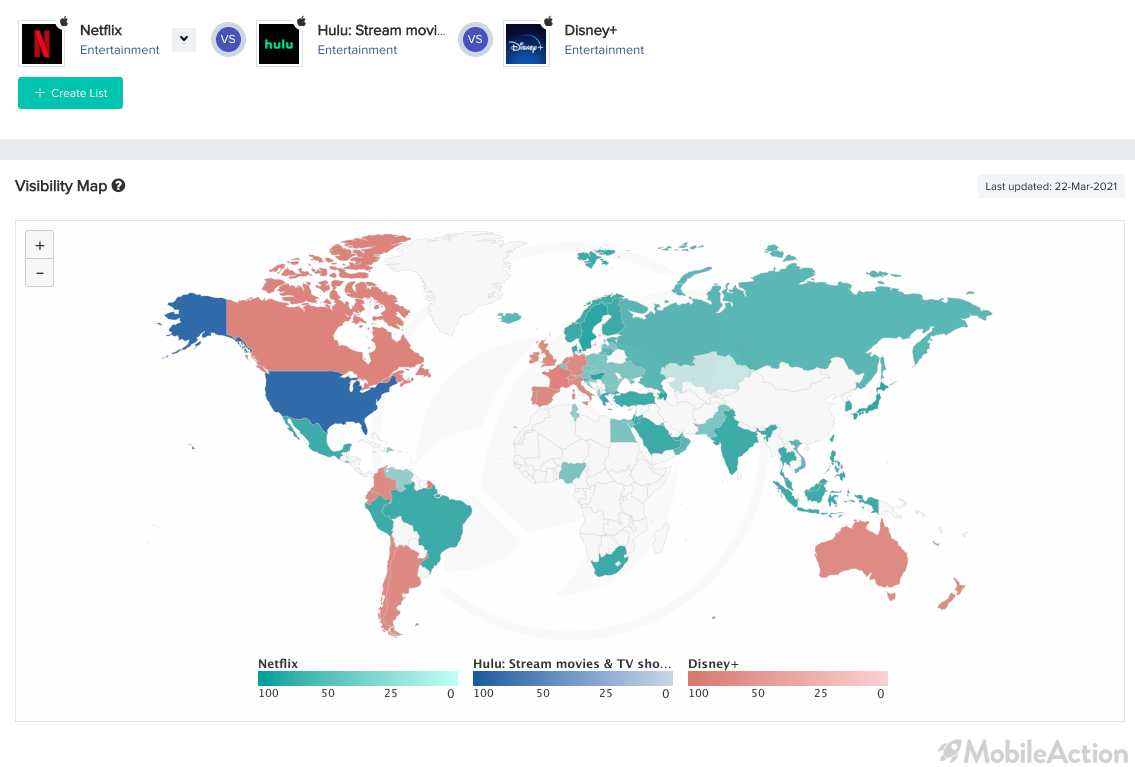Click the Disney+ app icon
This screenshot has width=1135, height=767.
point(526,43)
